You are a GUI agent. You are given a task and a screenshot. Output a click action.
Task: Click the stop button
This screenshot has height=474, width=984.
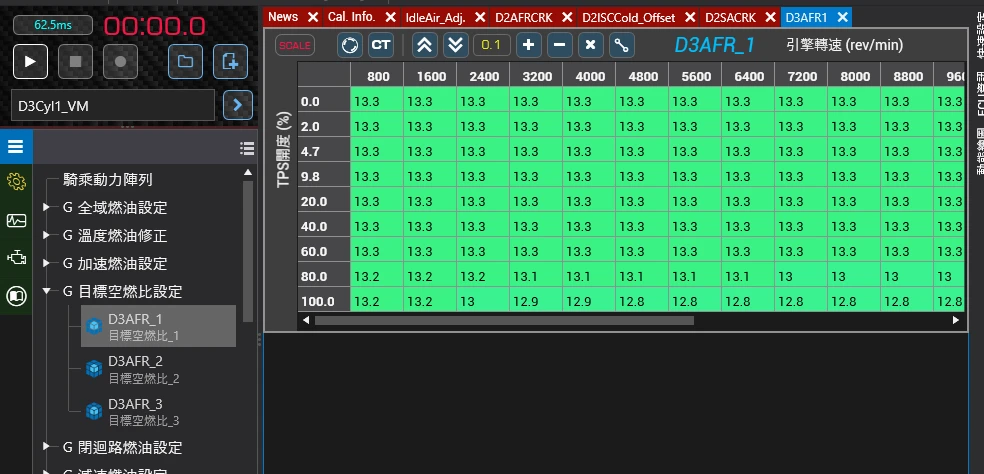(x=75, y=62)
